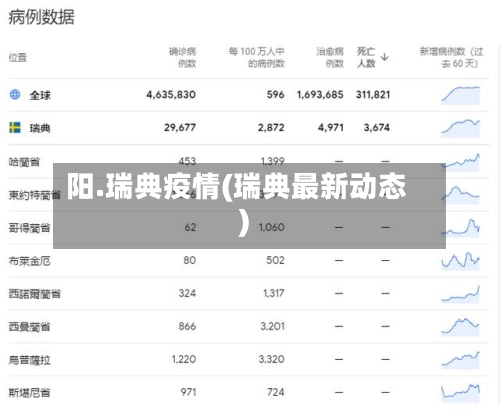Sort by 每100万人中的病例数 column header

point(257,57)
